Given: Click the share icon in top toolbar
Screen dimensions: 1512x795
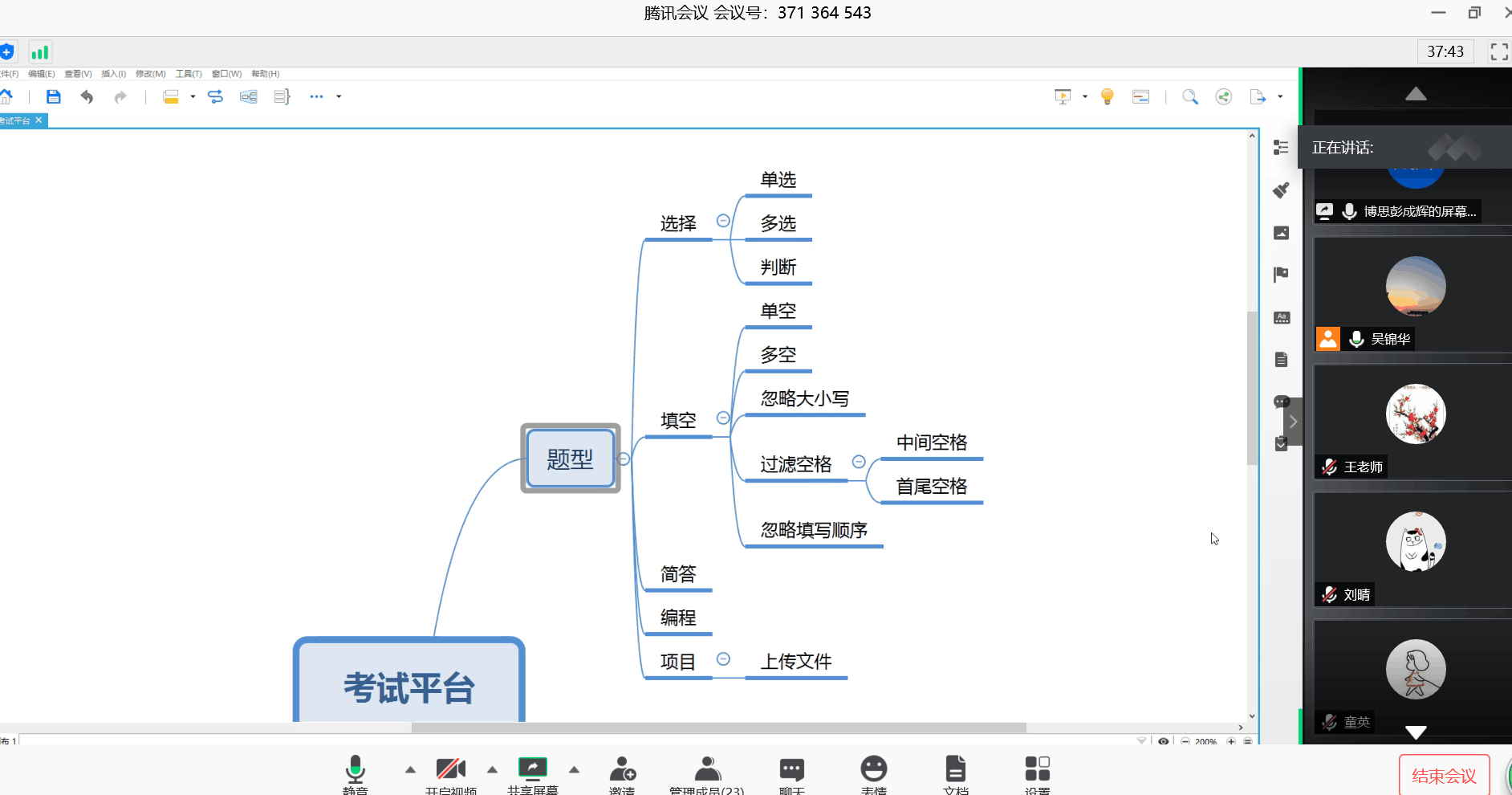Looking at the screenshot, I should (1223, 97).
